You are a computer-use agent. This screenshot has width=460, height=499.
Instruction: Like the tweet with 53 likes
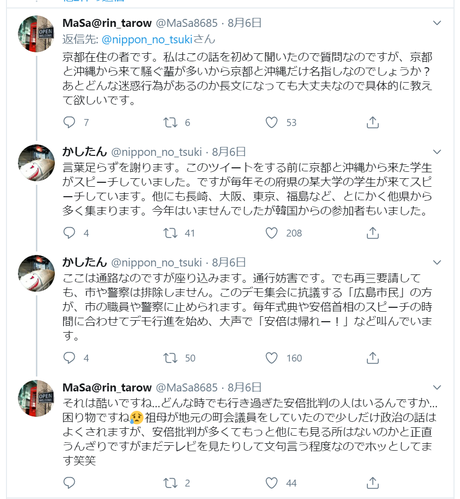pyautogui.click(x=271, y=123)
